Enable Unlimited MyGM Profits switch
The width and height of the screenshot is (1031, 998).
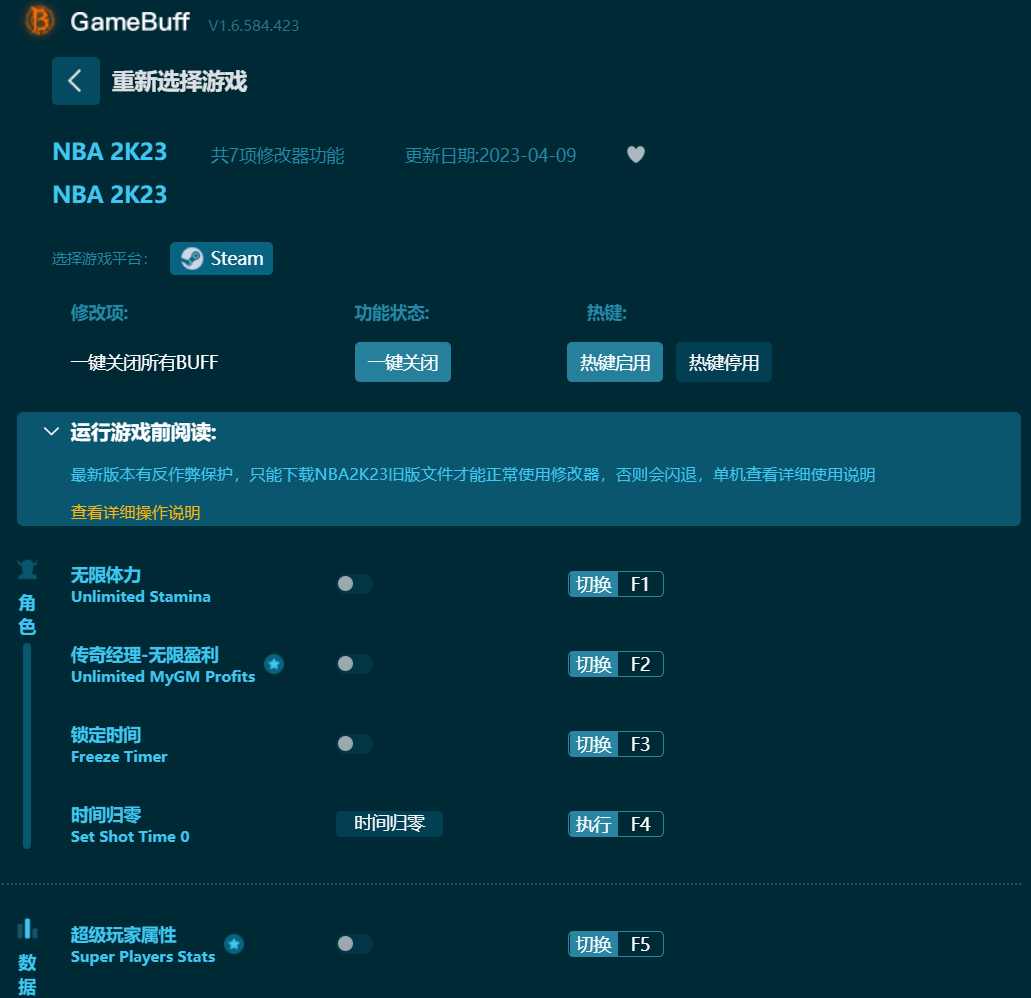[354, 664]
